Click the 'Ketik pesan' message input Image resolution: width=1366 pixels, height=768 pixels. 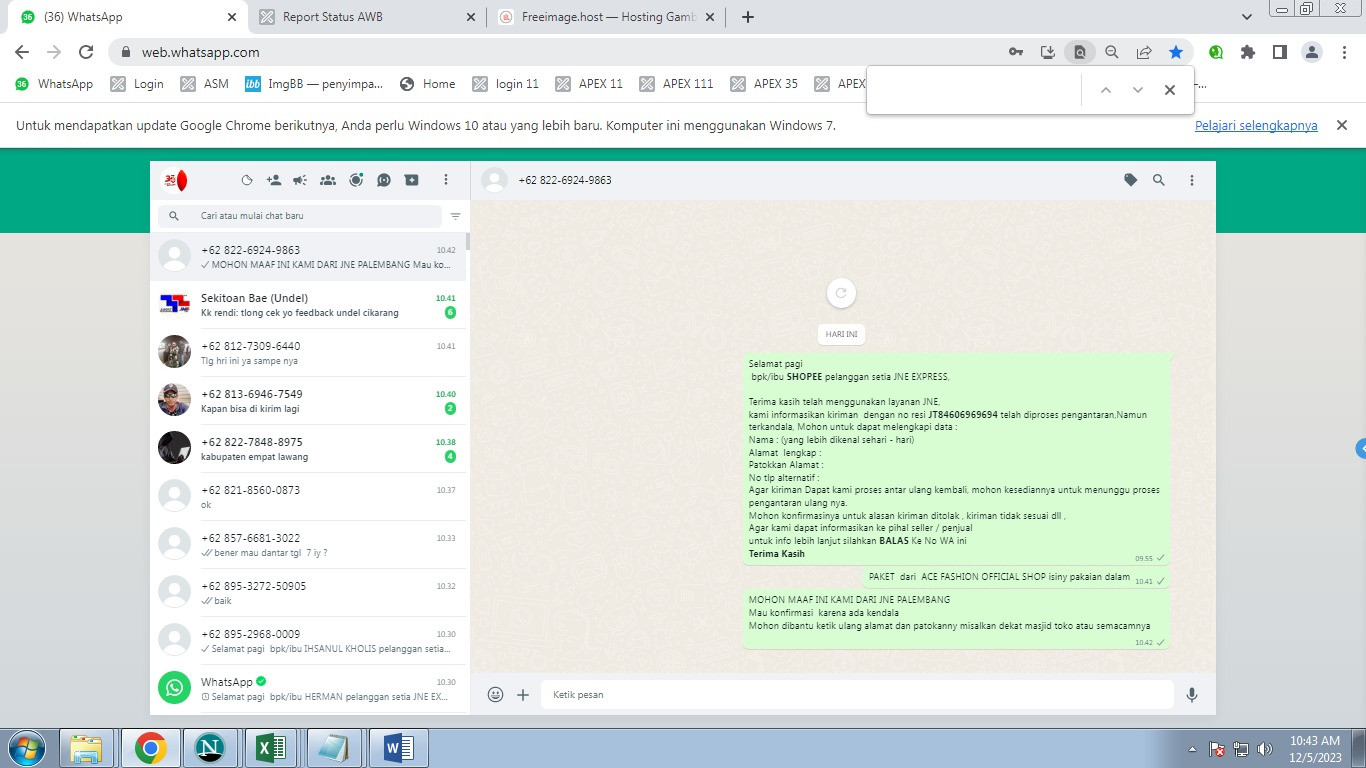[x=857, y=694]
